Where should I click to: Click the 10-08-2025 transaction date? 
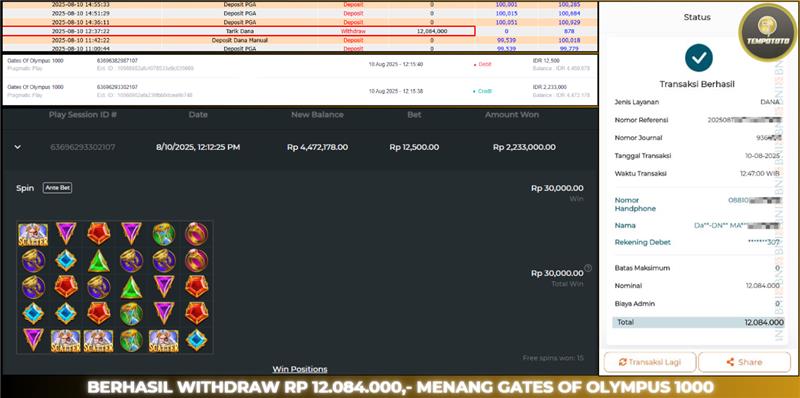(x=762, y=156)
